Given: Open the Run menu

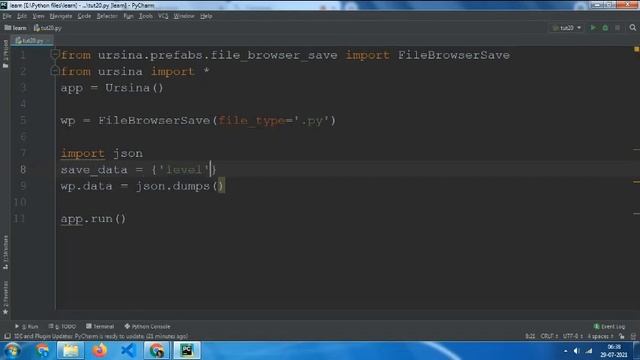Looking at the screenshot, I should click(128, 16).
